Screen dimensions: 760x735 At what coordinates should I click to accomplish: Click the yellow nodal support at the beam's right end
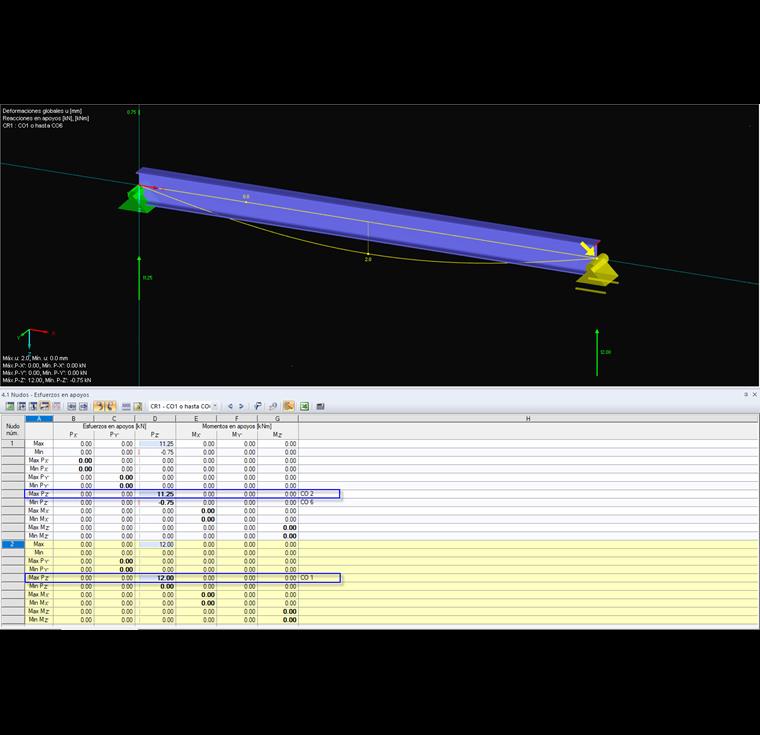tap(598, 272)
